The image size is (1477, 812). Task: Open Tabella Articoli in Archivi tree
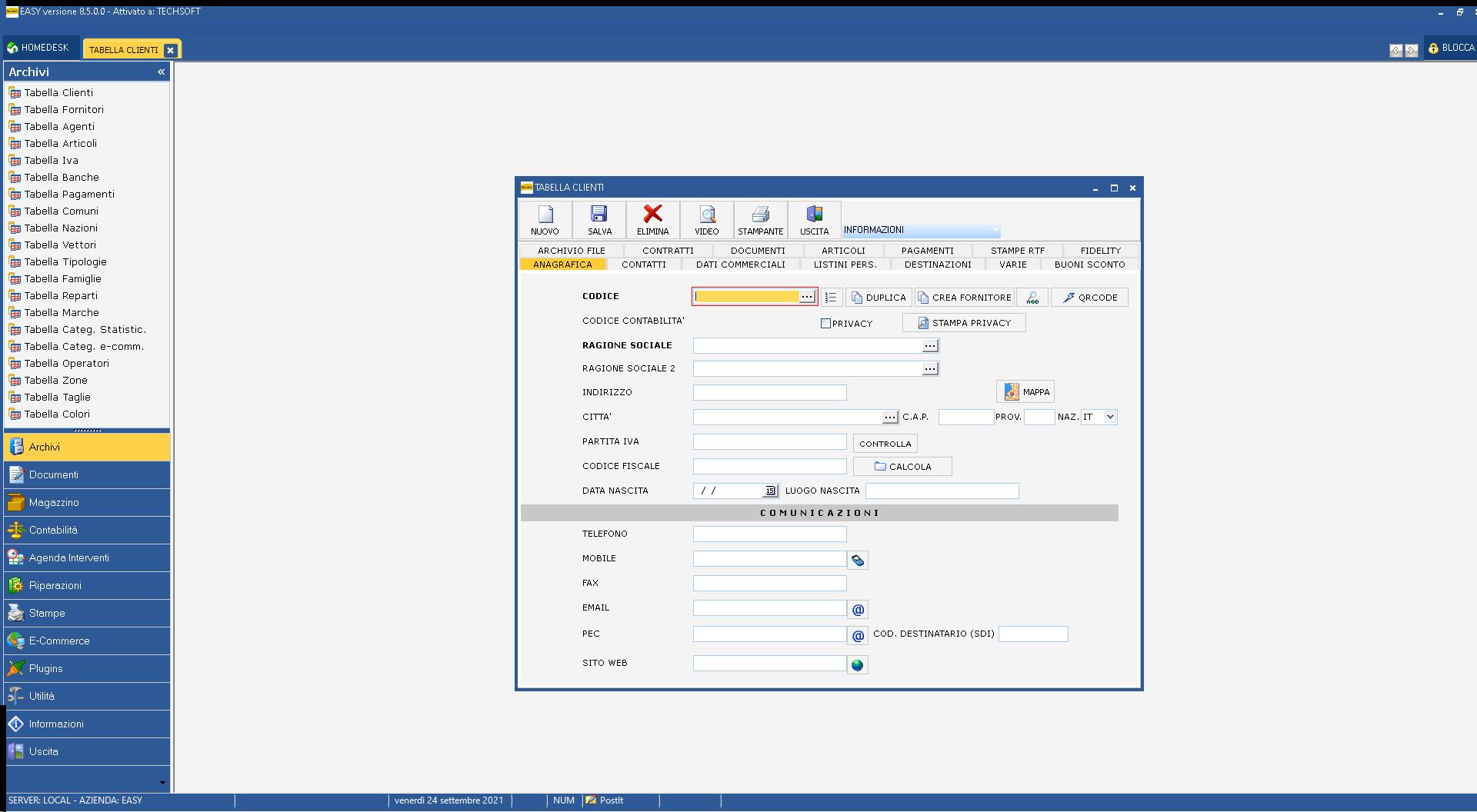click(60, 143)
